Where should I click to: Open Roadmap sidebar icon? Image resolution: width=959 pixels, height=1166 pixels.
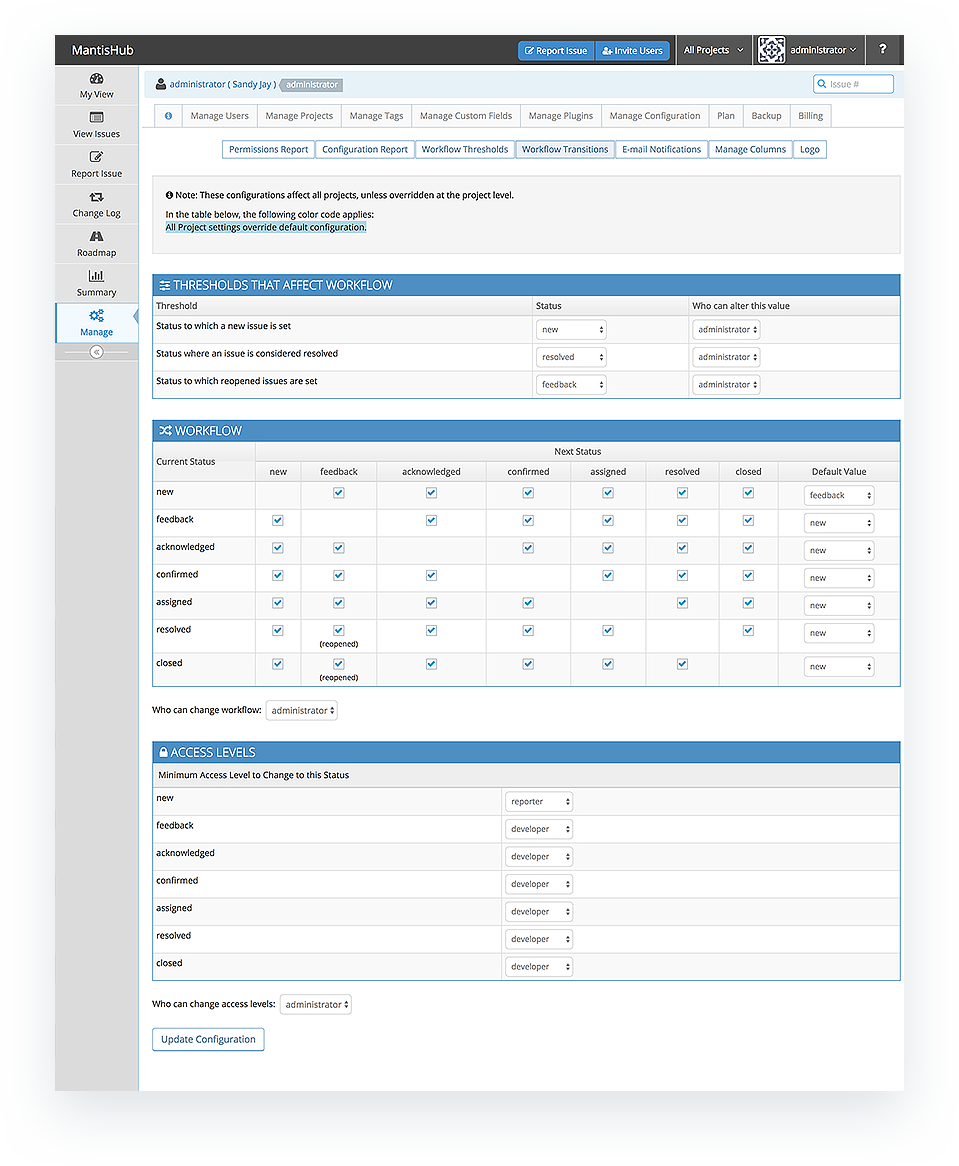pos(97,236)
